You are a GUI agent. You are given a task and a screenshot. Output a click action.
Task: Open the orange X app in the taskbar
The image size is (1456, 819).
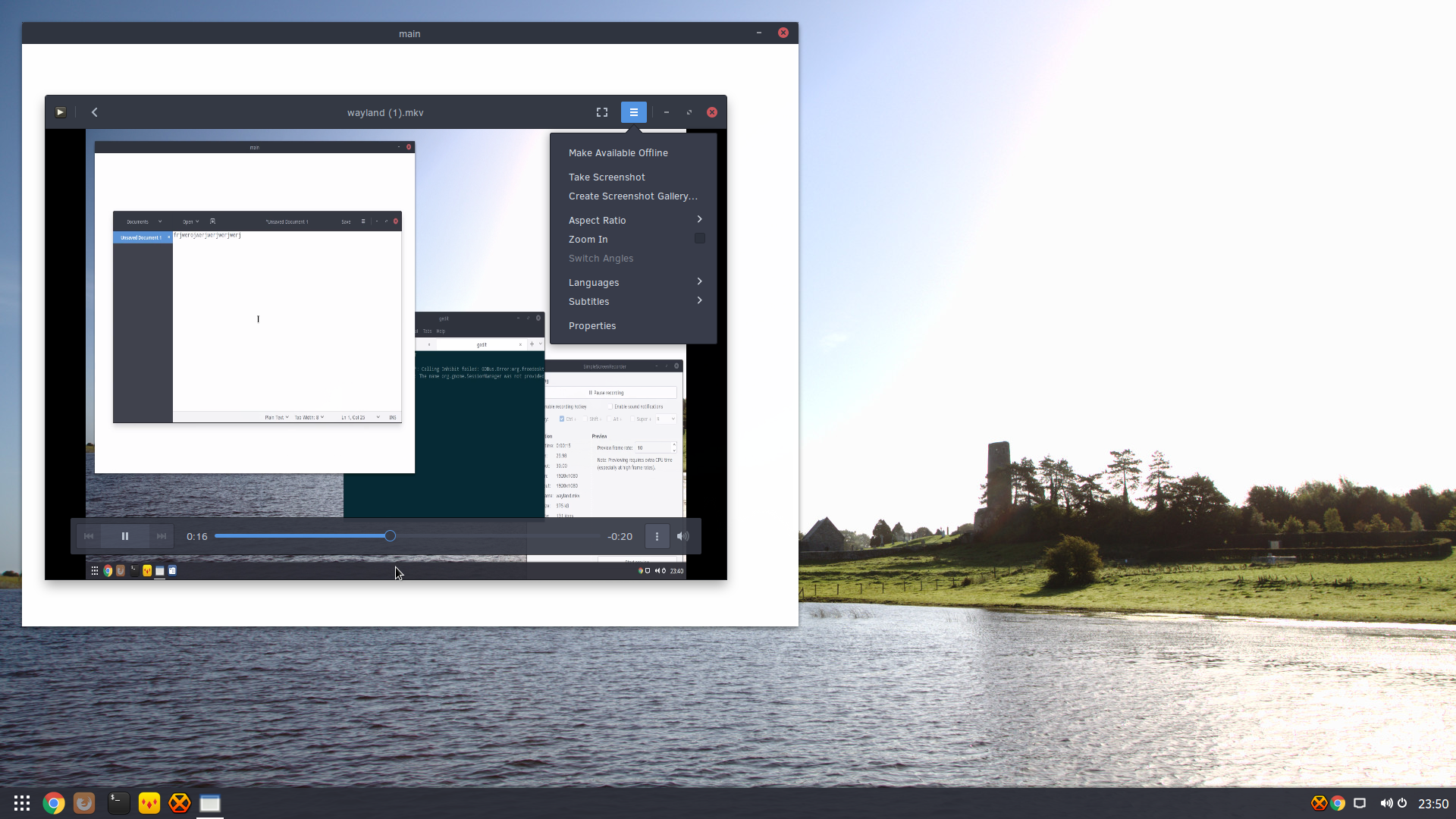[180, 803]
